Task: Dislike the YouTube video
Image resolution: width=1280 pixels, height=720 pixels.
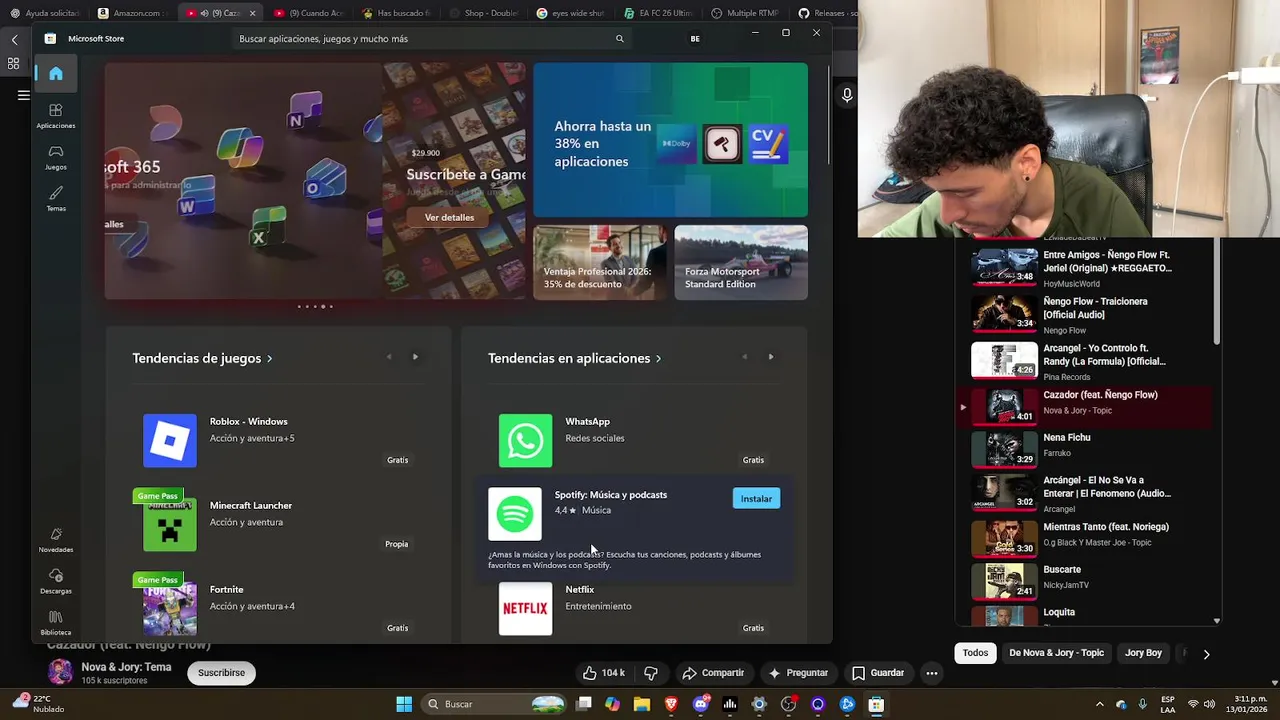Action: 651,673
